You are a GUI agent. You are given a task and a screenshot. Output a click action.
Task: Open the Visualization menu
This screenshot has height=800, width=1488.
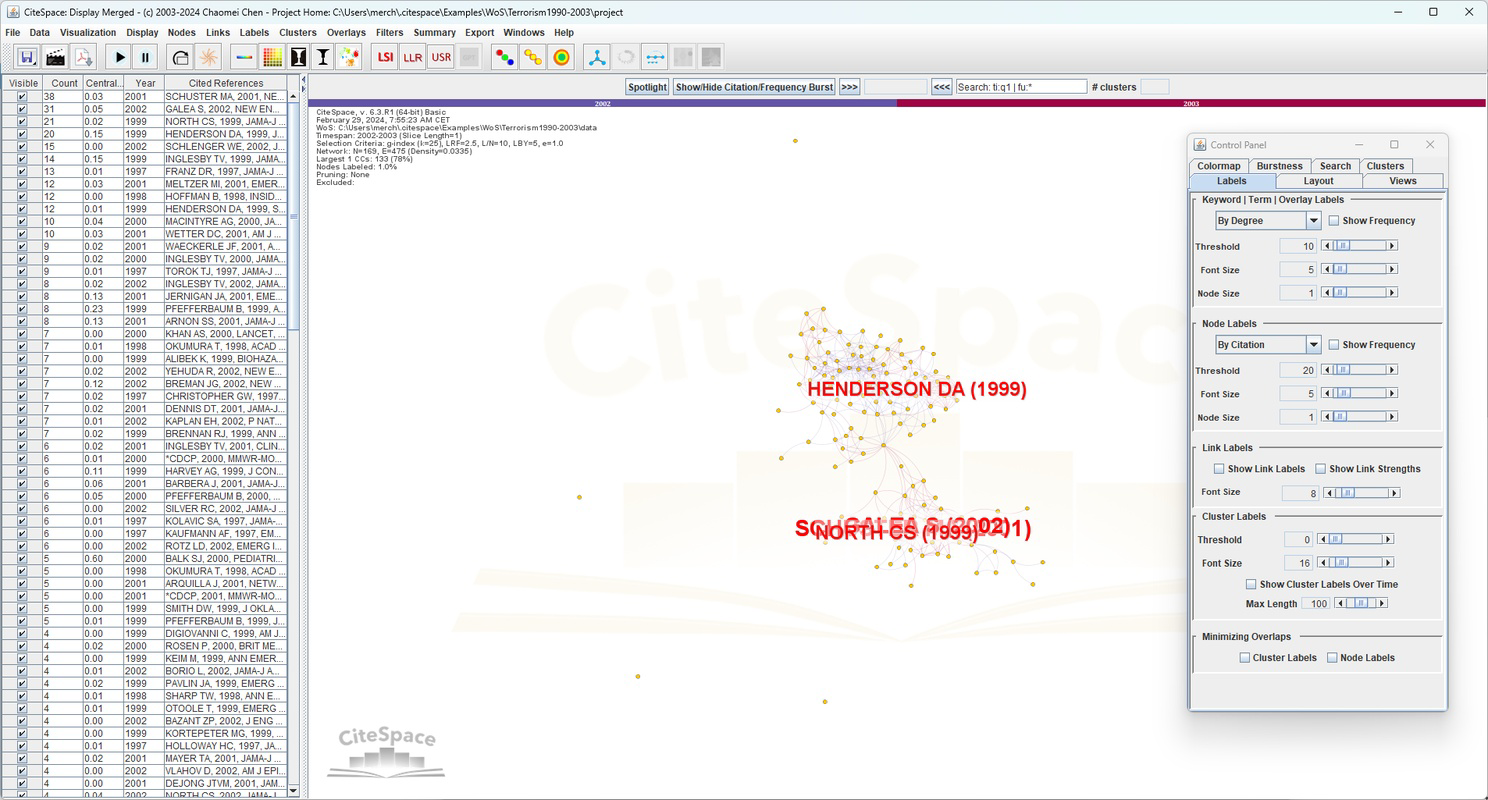click(x=88, y=32)
